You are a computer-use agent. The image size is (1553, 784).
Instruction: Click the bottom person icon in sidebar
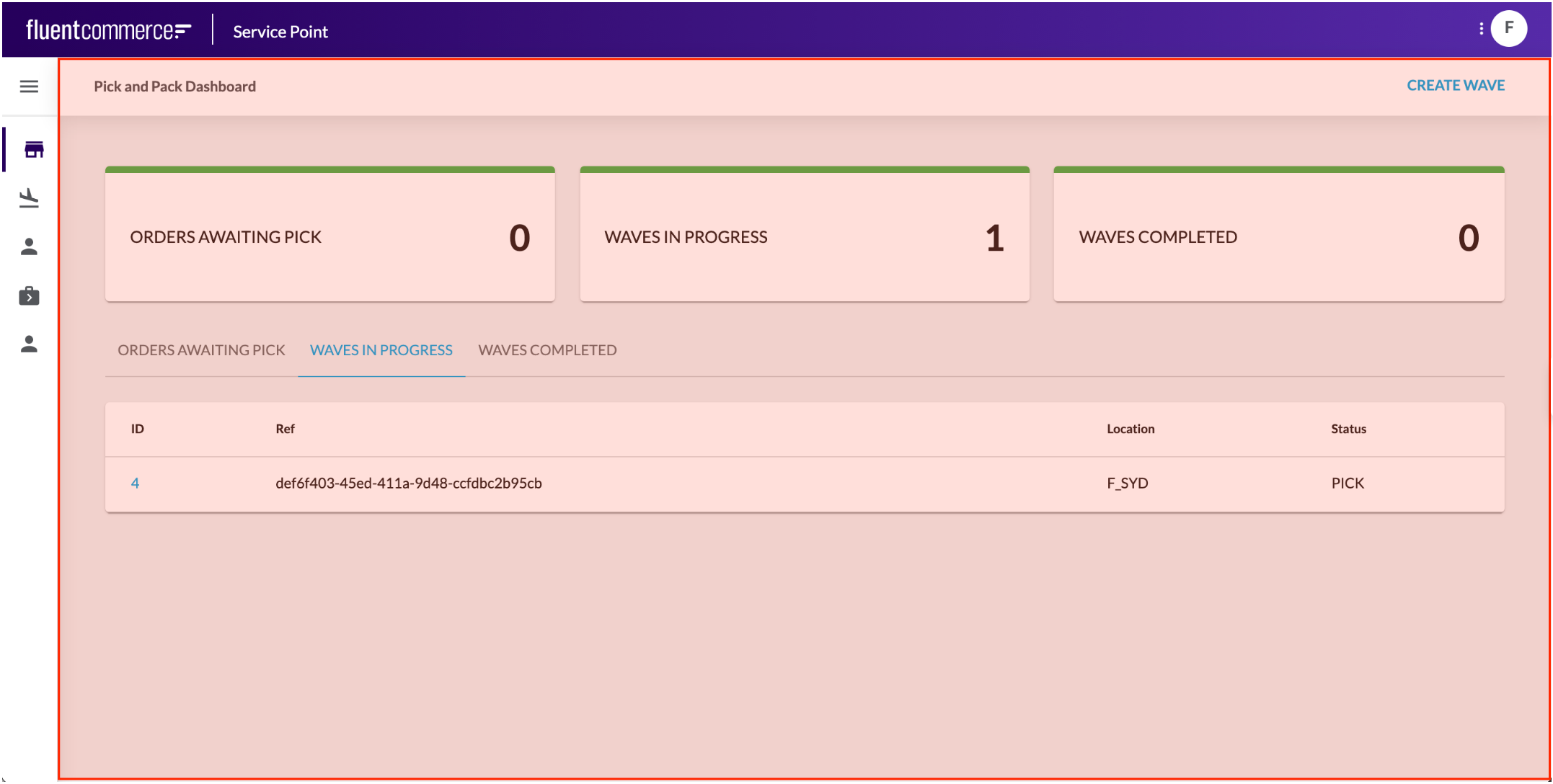click(29, 344)
